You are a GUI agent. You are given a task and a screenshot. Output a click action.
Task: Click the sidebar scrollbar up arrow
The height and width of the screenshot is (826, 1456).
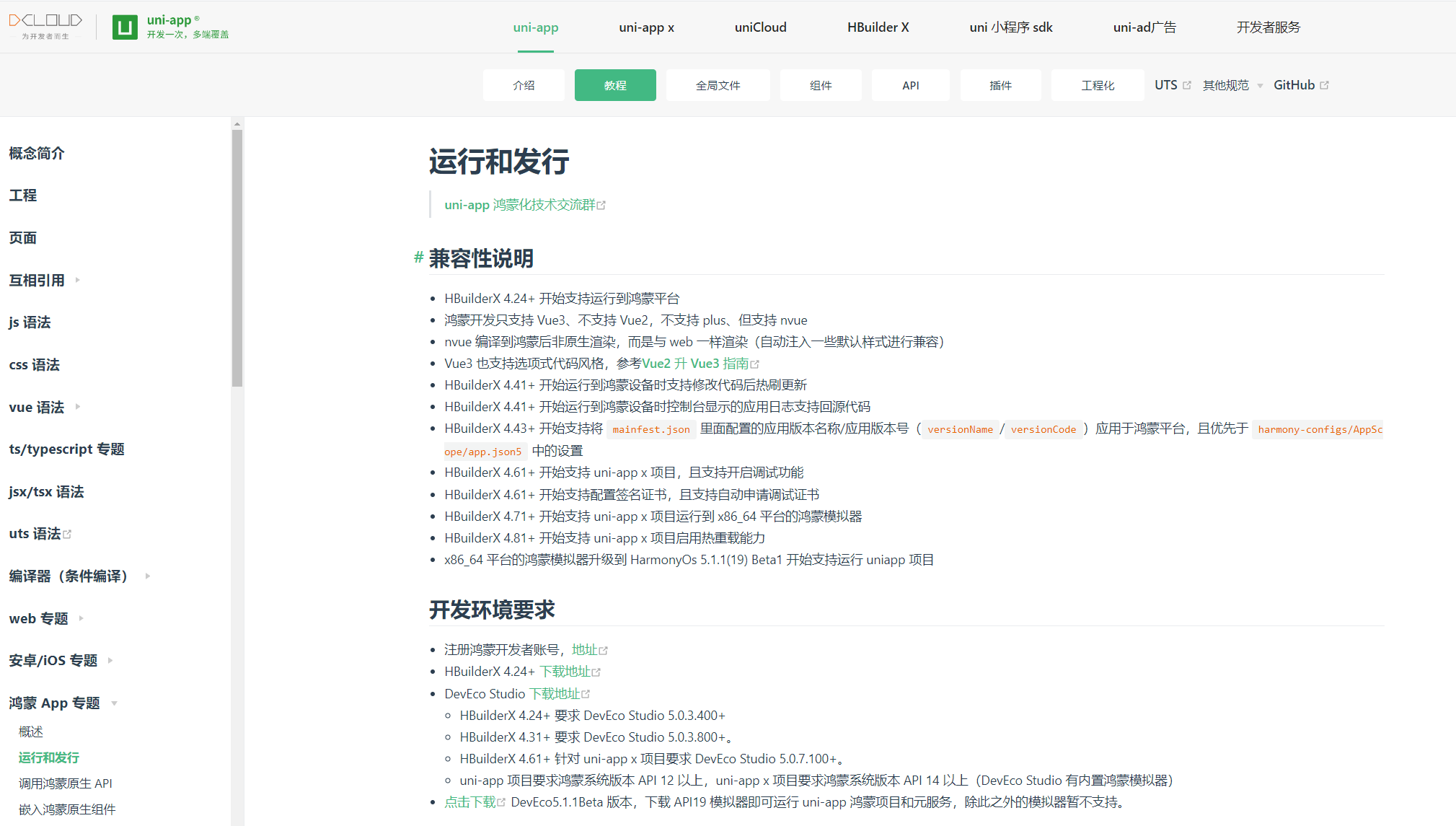(237, 124)
